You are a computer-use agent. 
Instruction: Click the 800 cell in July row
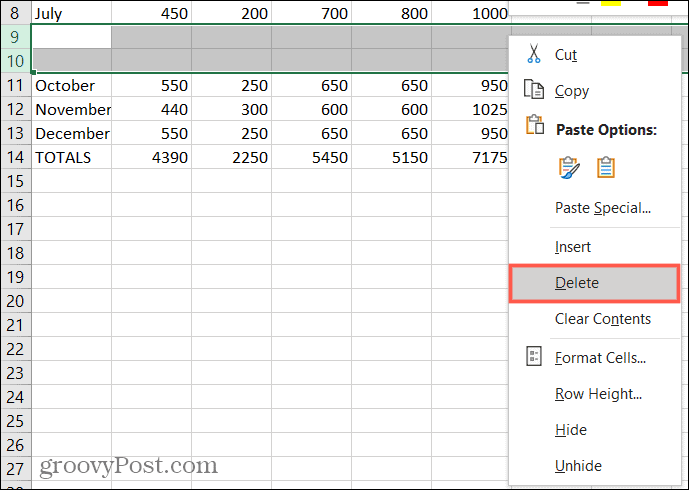[x=392, y=13]
